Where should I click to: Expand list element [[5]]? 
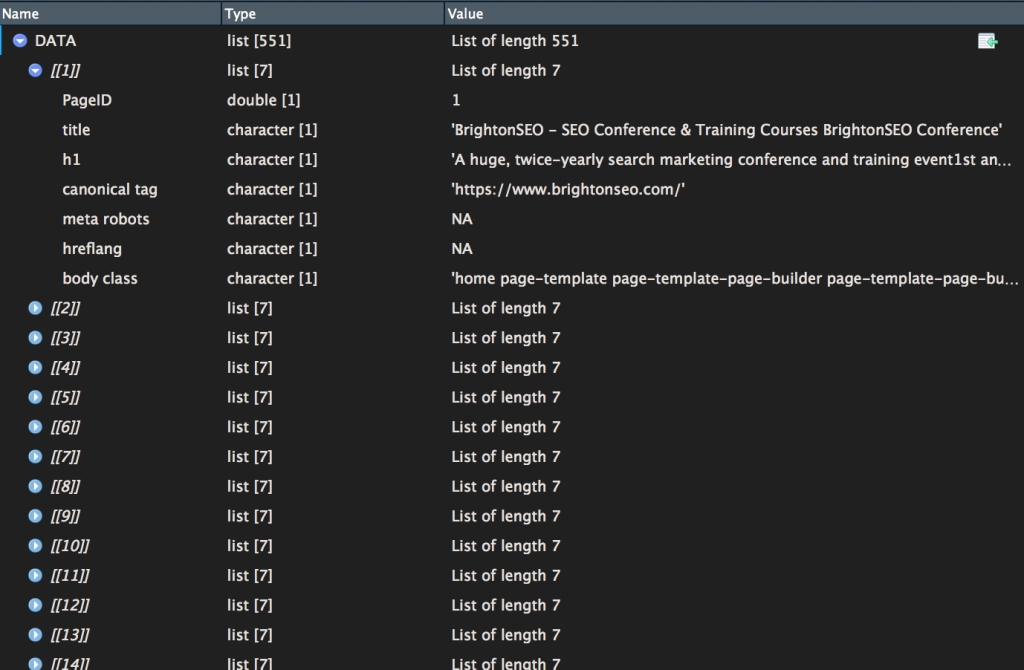click(36, 397)
